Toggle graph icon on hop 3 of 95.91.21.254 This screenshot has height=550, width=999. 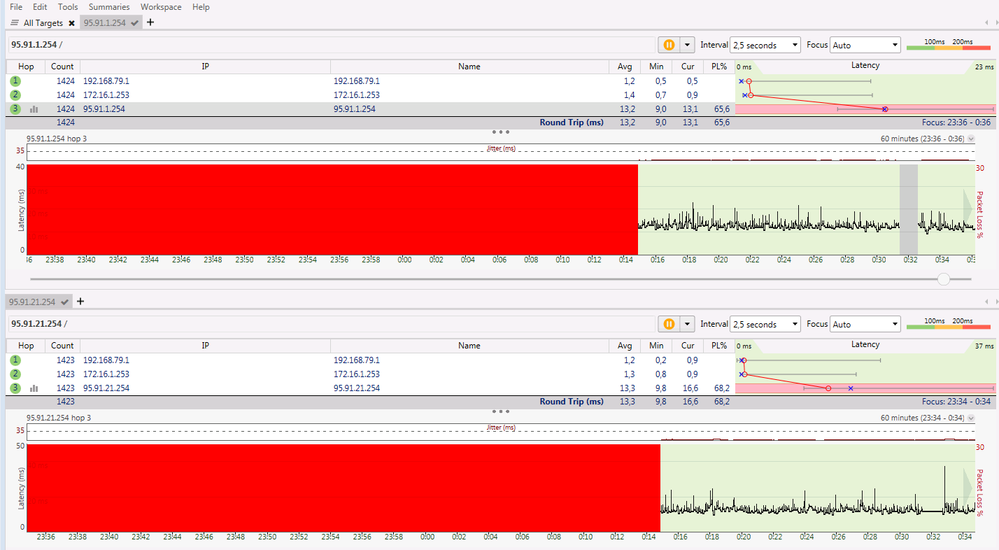[x=34, y=388]
